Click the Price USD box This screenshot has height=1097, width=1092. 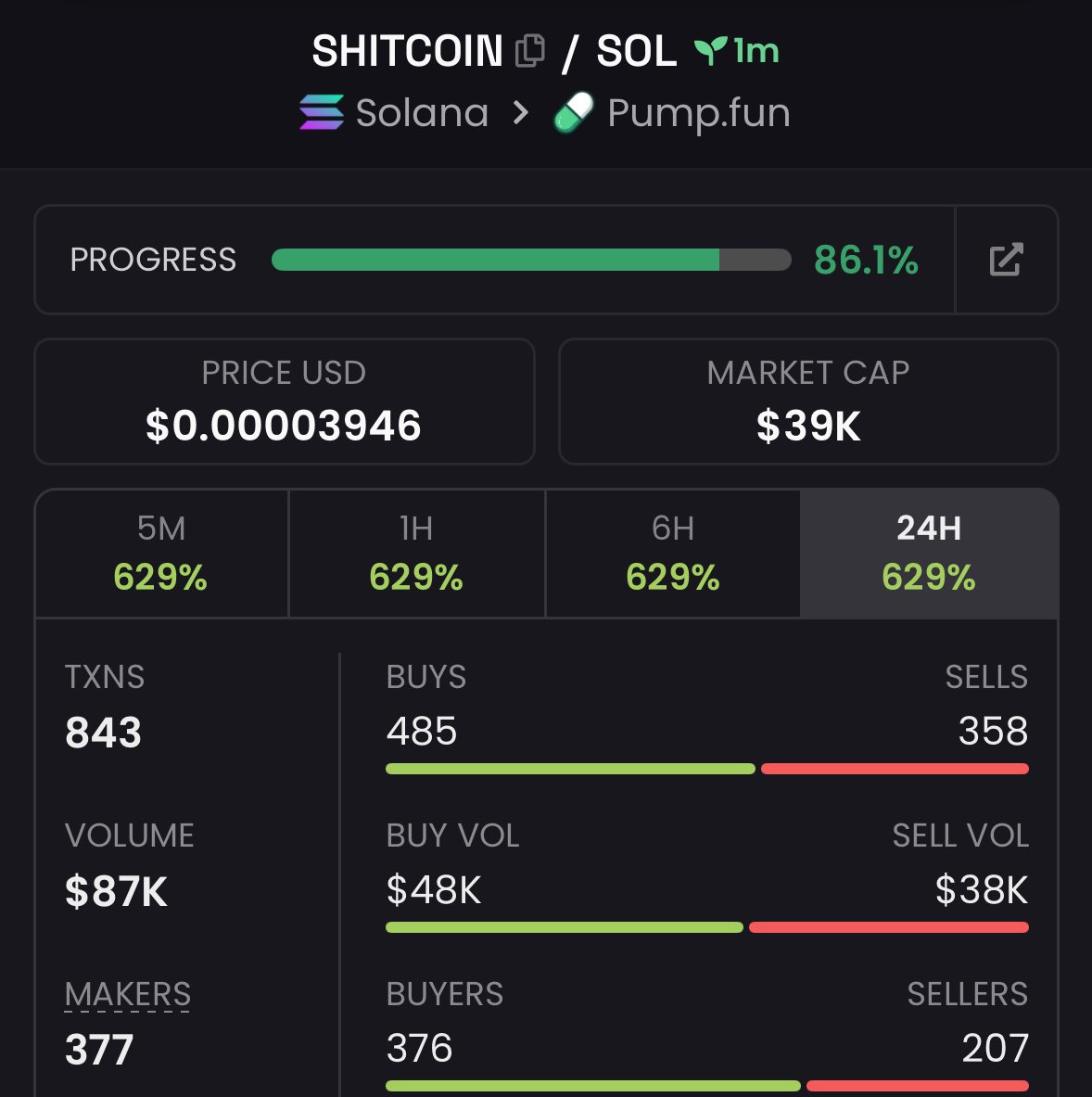click(284, 401)
